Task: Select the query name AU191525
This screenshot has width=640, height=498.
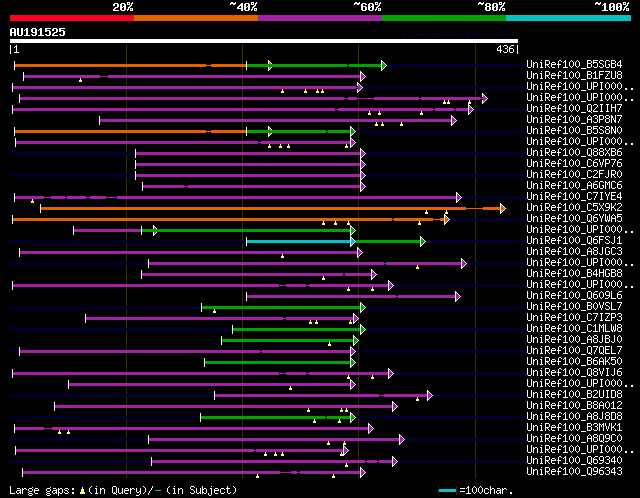Action: click(x=38, y=32)
